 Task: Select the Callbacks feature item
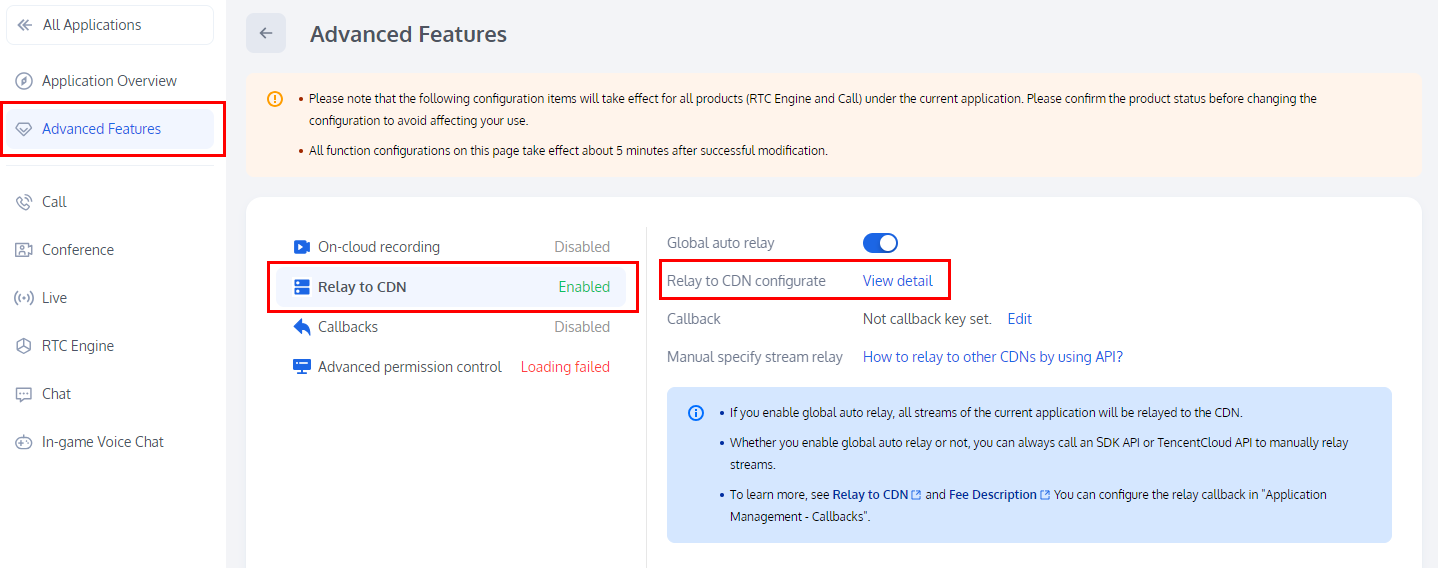(348, 327)
